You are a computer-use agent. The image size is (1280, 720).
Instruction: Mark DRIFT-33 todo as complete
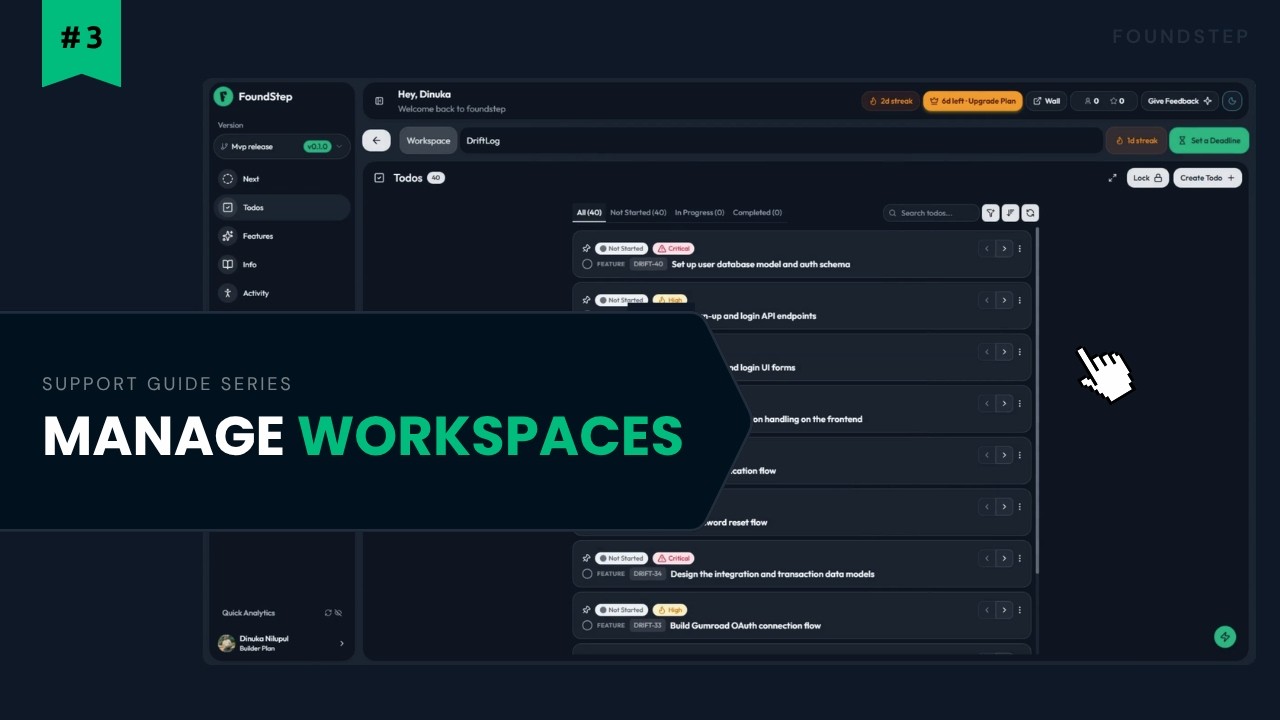587,626
